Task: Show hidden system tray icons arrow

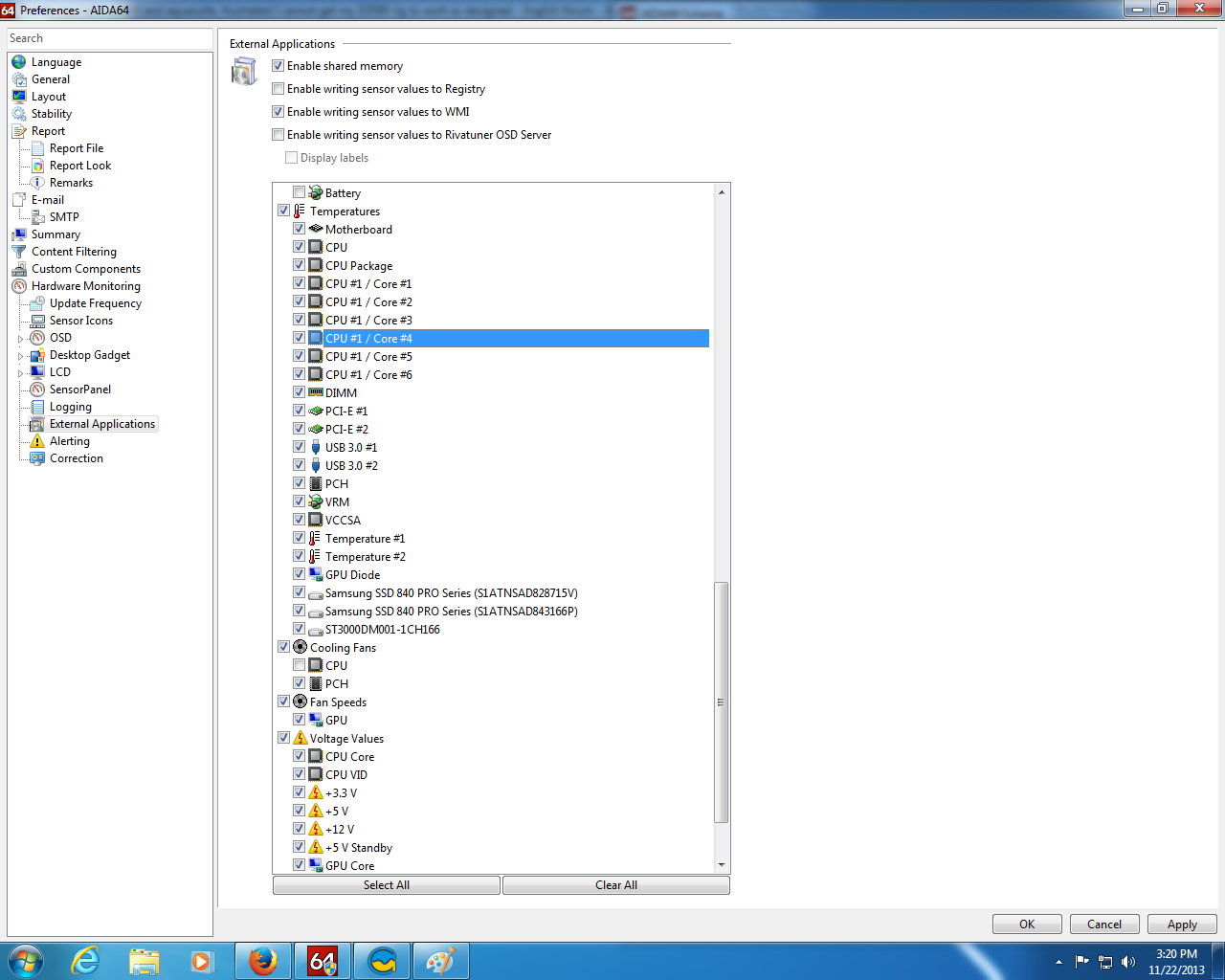Action: [1058, 962]
